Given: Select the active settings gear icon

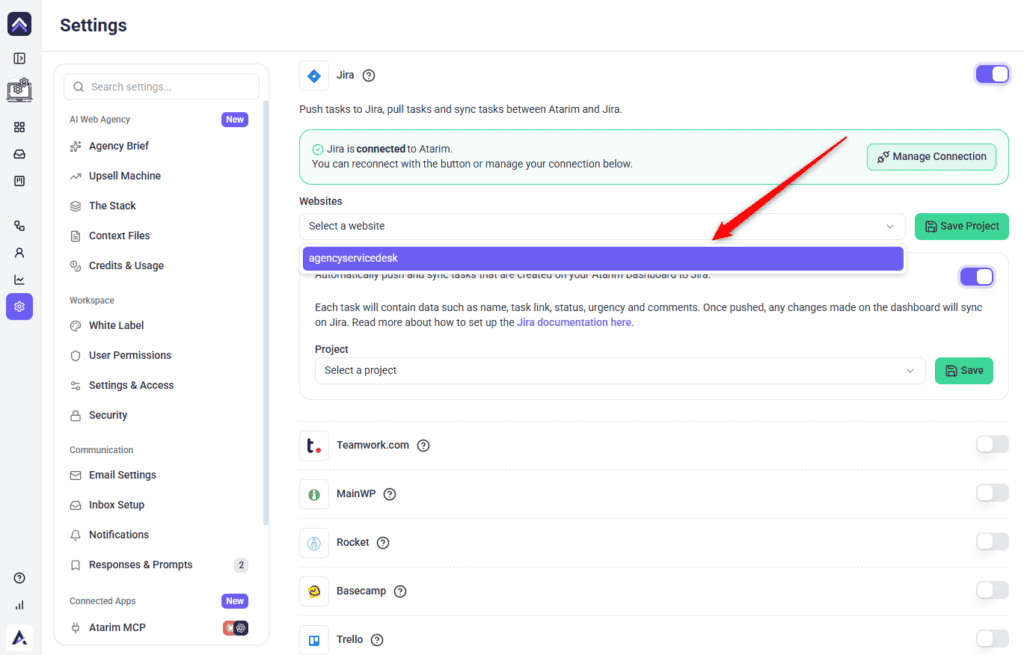Looking at the screenshot, I should tap(20, 306).
